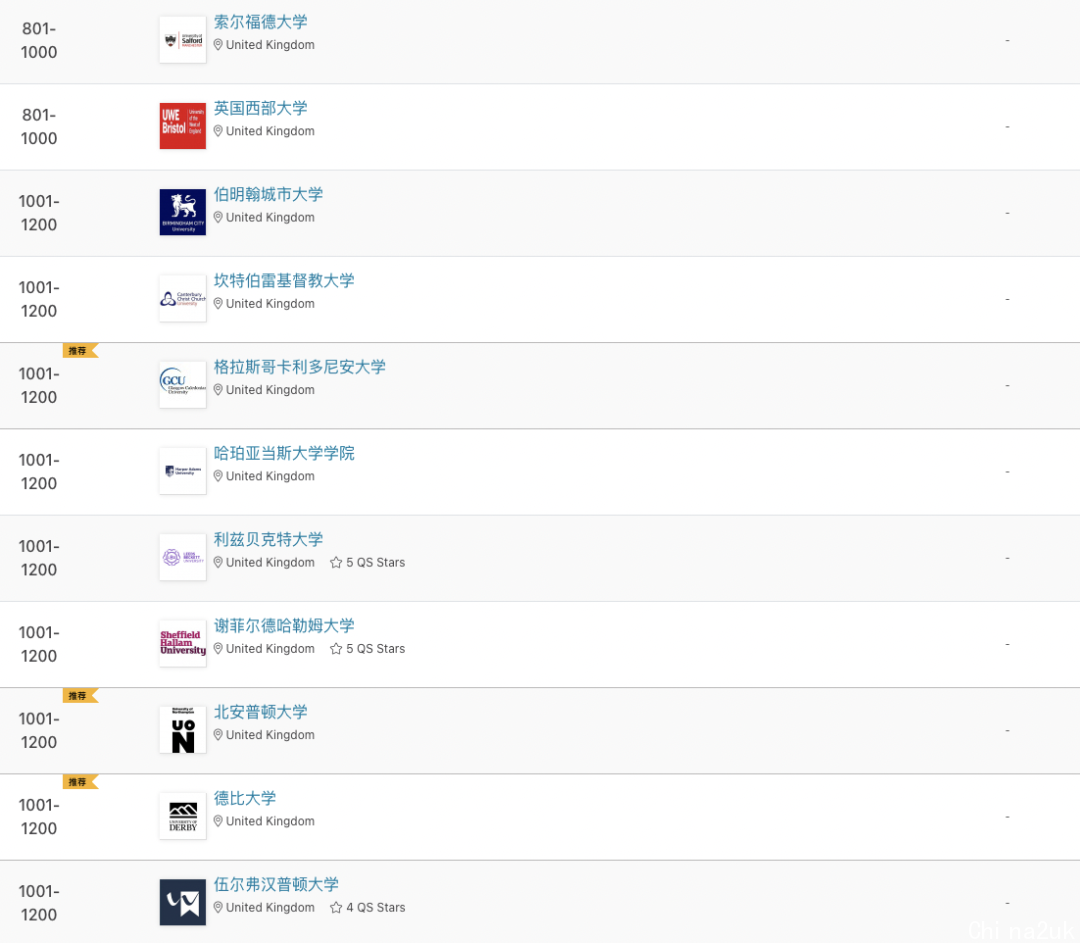Click the 推荐 badge on the 德比大学 row
Viewport: 1080px width, 943px height.
pyautogui.click(x=81, y=782)
